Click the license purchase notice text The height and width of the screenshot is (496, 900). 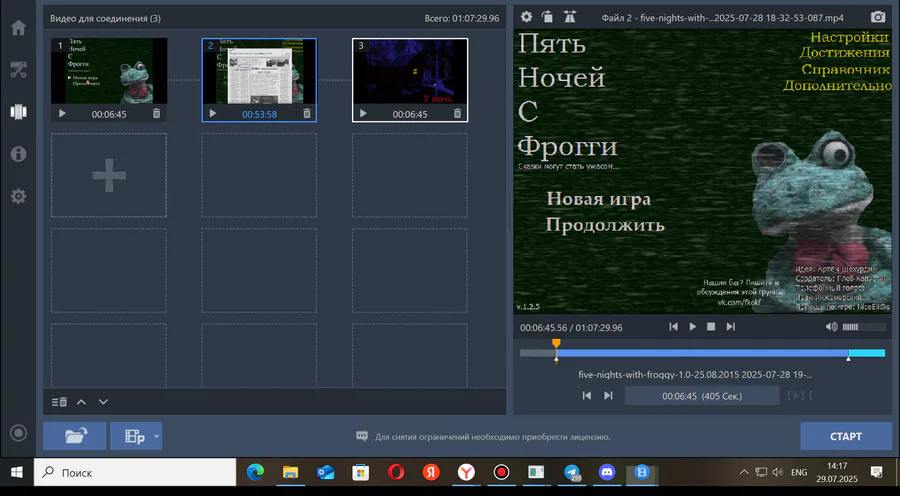[492, 437]
